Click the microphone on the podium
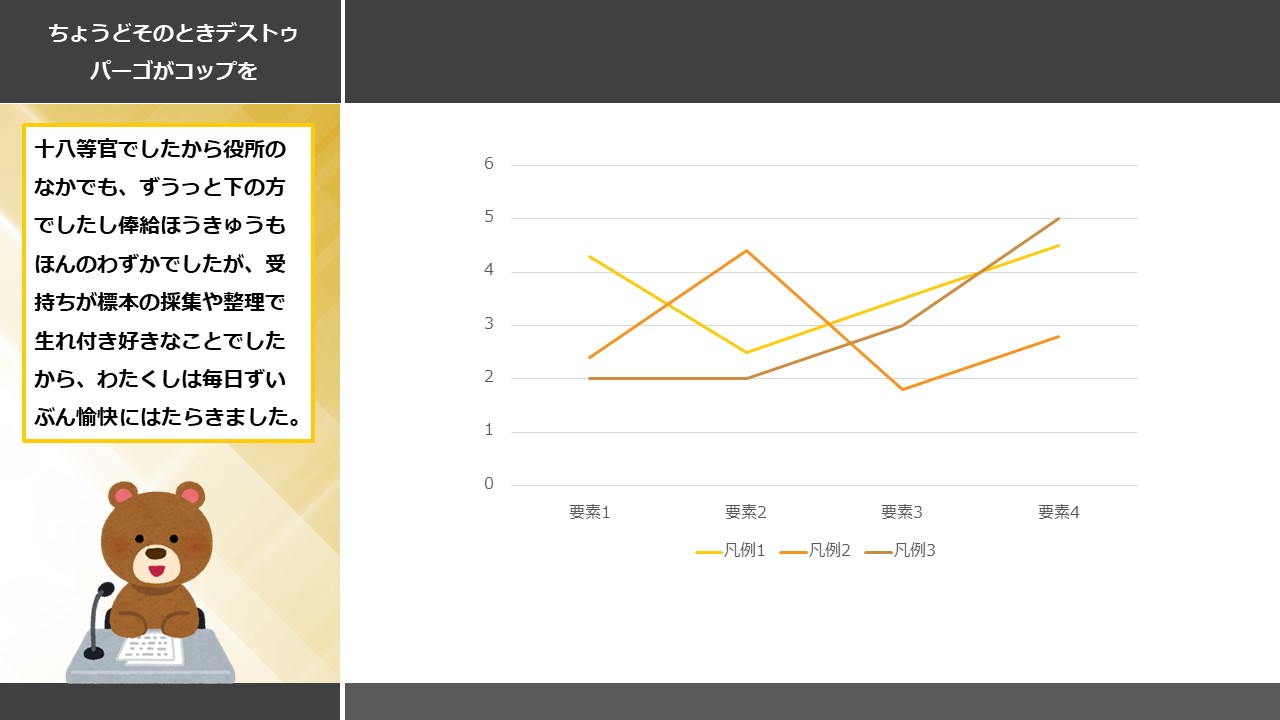1280x720 pixels. click(x=96, y=621)
